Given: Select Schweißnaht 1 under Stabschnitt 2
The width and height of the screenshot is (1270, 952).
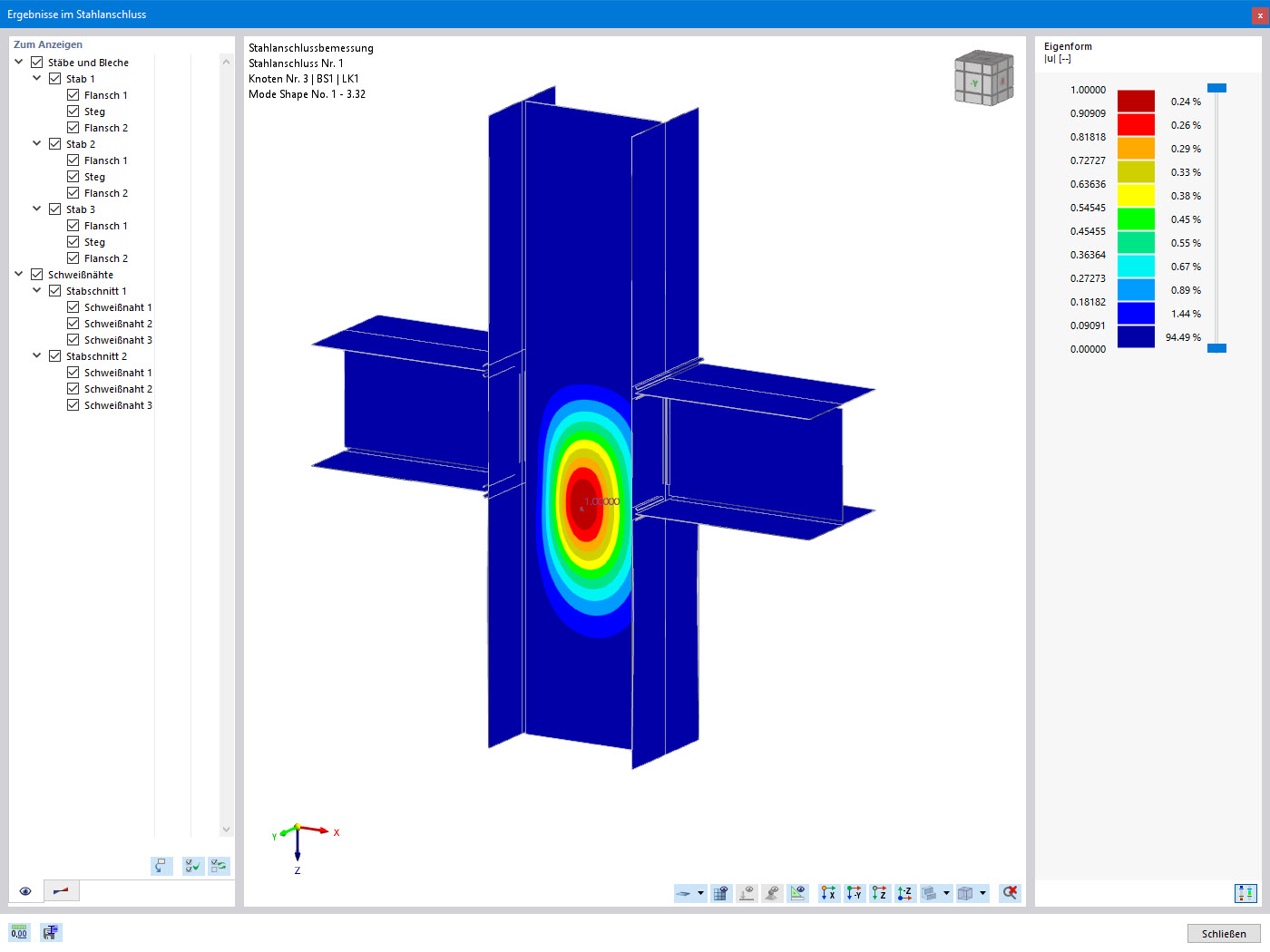Looking at the screenshot, I should [118, 373].
